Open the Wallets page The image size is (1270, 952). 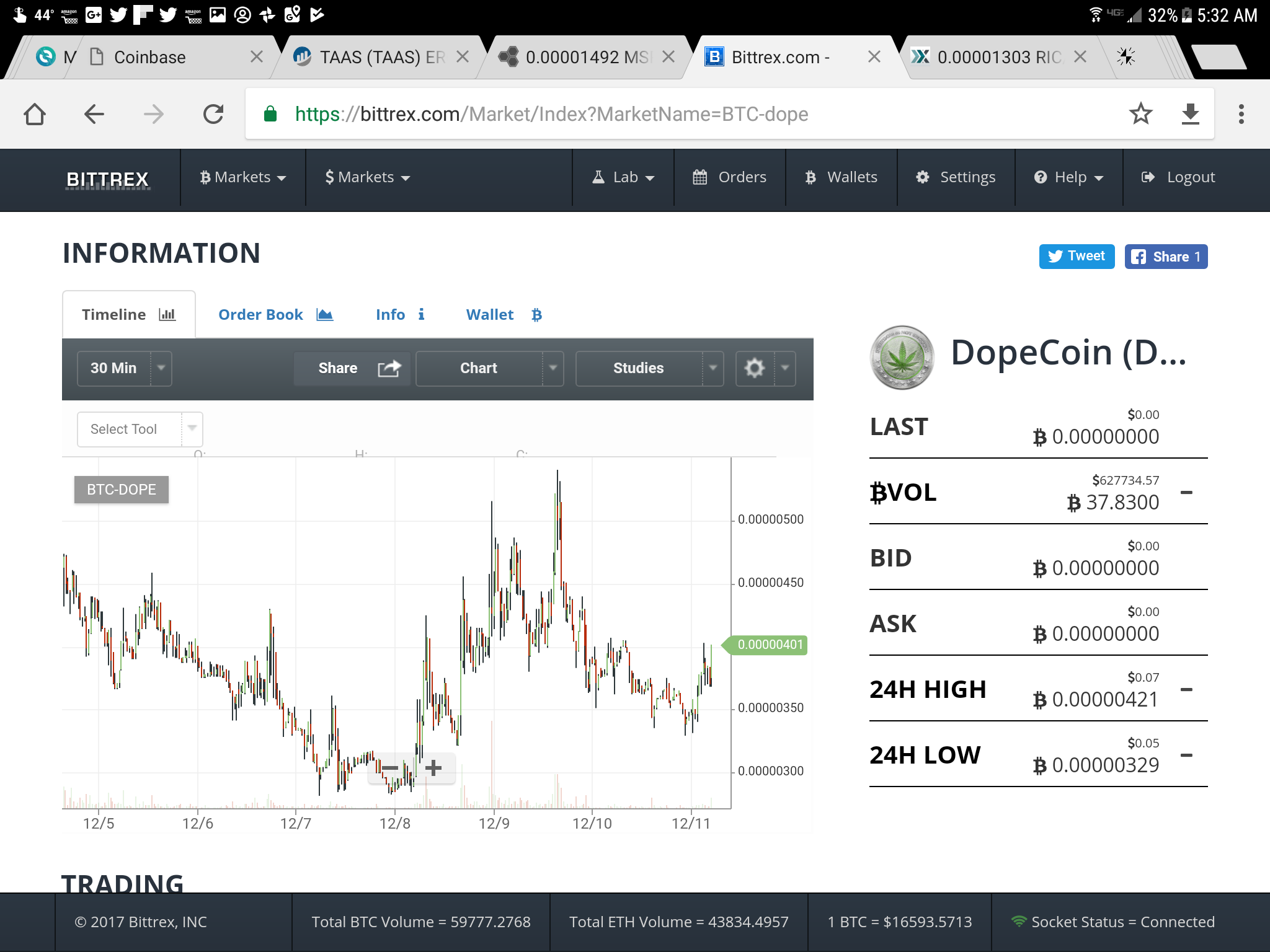point(841,177)
